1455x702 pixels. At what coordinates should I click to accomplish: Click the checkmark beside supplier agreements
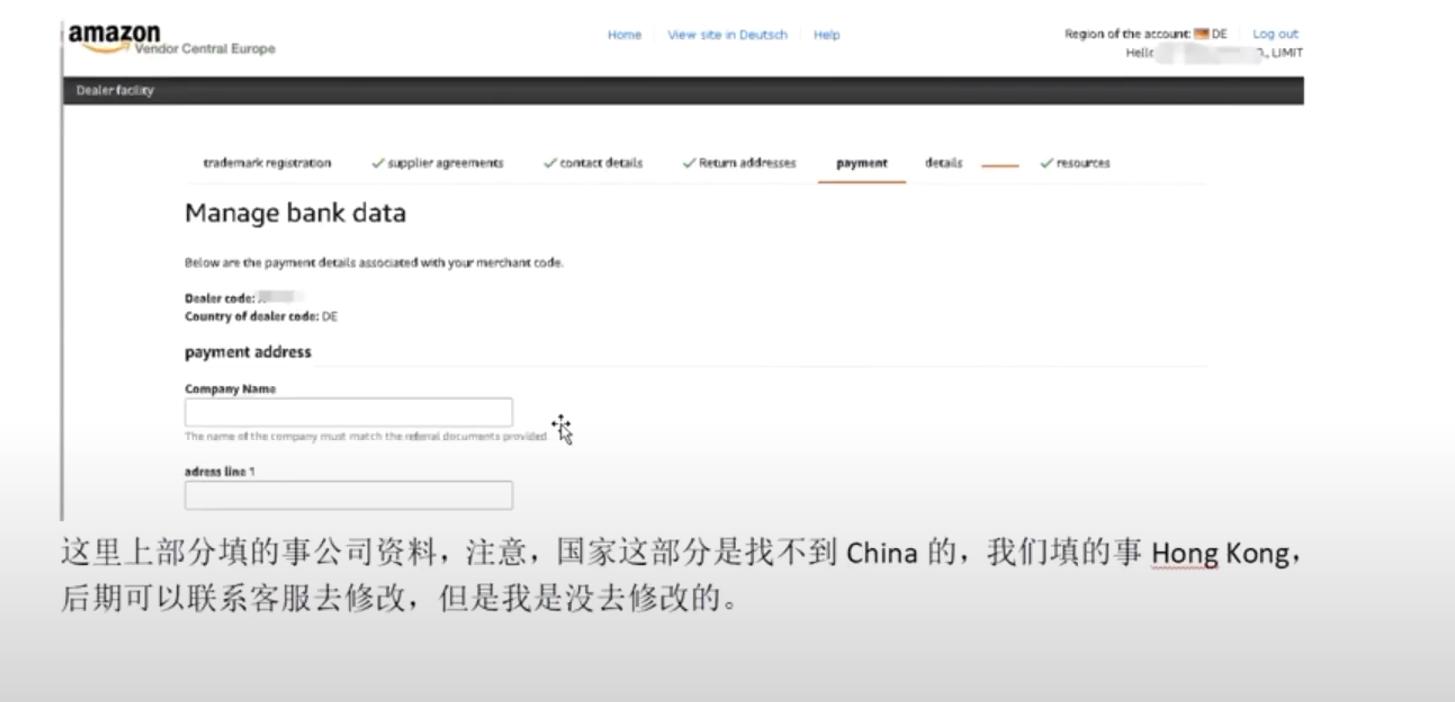(377, 162)
